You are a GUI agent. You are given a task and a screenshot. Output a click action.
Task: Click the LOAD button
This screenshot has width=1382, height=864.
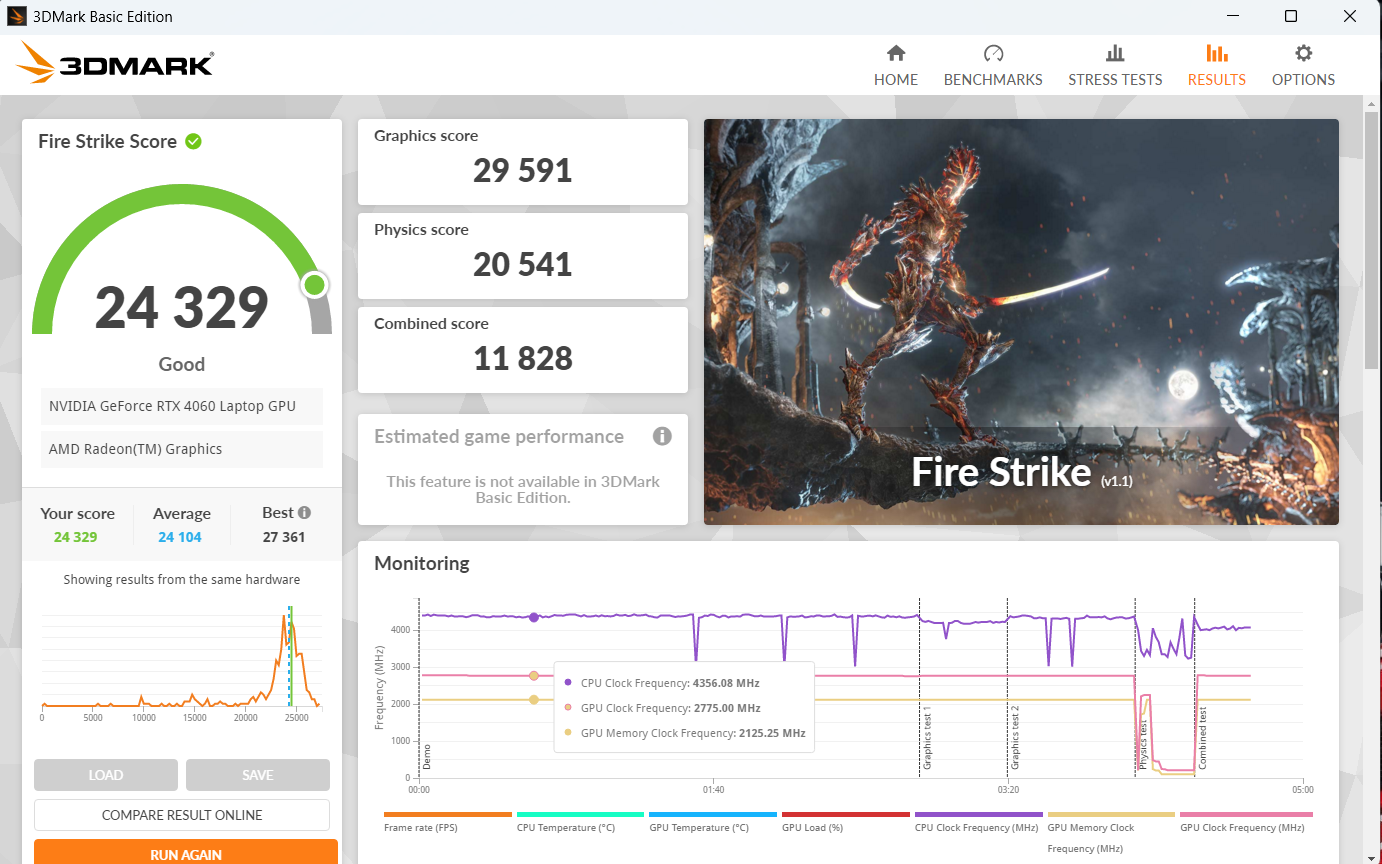coord(106,775)
